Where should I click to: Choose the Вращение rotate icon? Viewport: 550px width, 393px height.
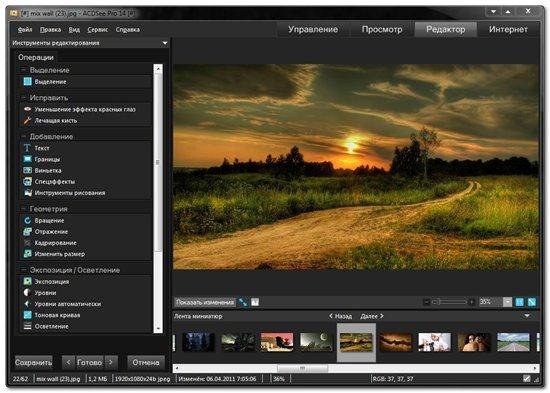27,220
